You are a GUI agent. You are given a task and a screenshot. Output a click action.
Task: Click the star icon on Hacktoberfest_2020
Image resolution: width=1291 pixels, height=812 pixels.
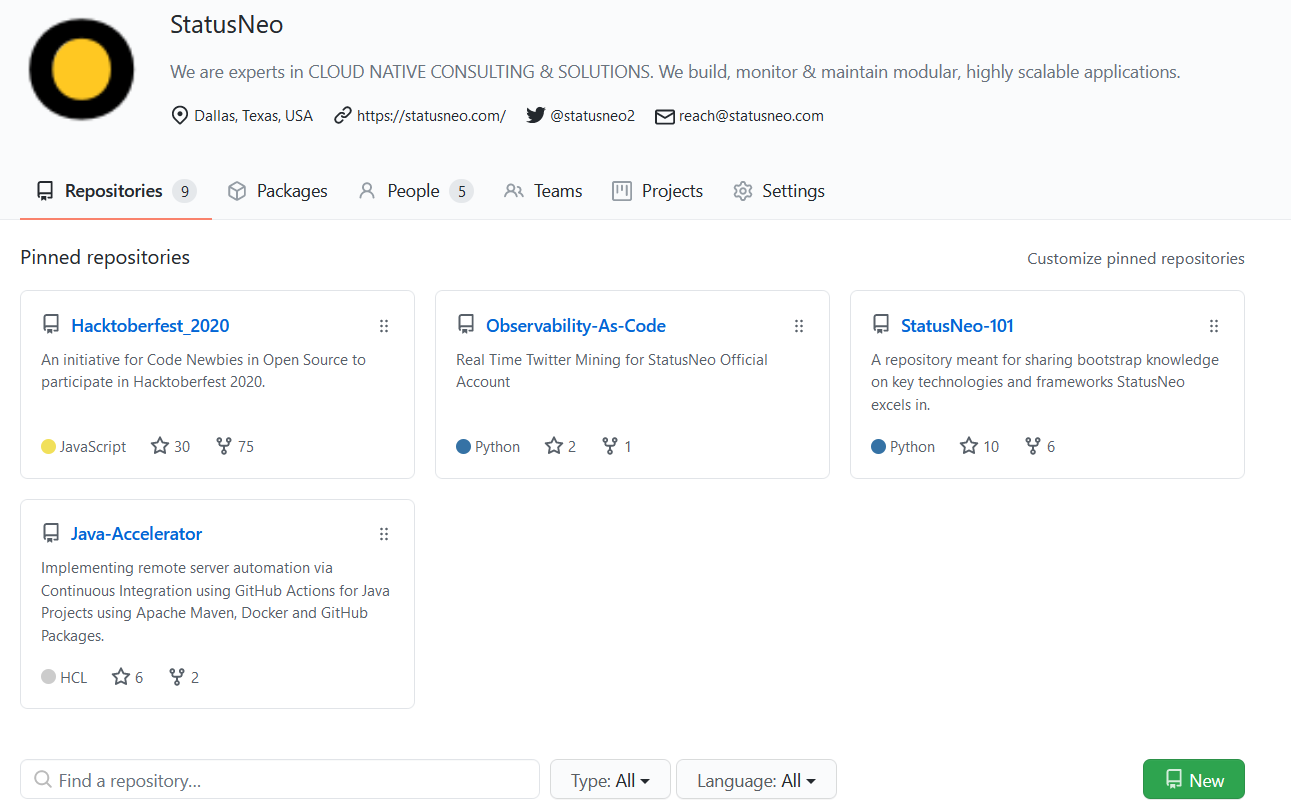160,446
